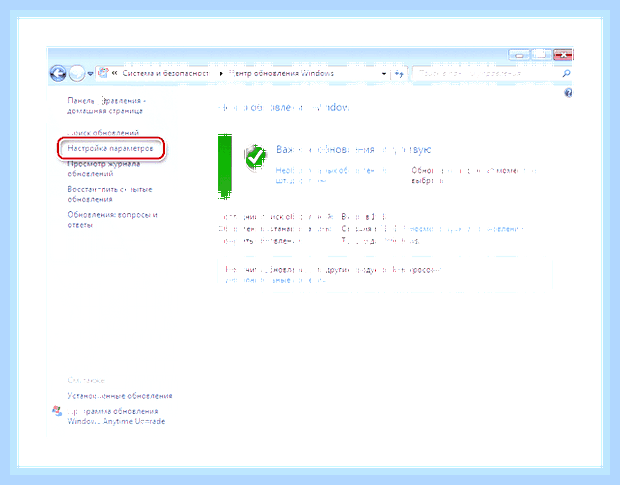Open the optional updates available link
The height and width of the screenshot is (485, 620).
pyautogui.click(x=331, y=176)
